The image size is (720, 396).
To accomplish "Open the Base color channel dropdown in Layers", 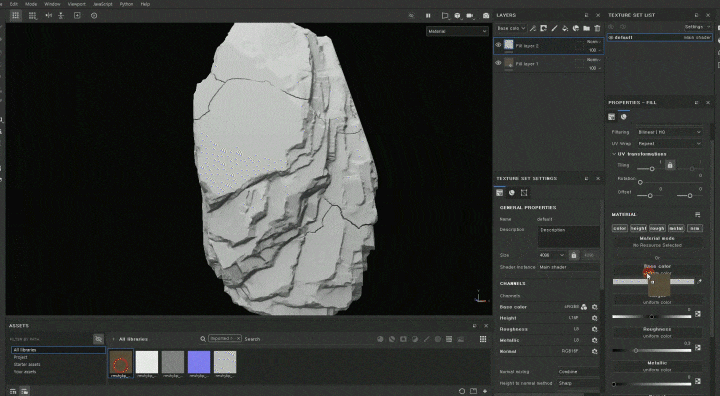I will tap(511, 28).
